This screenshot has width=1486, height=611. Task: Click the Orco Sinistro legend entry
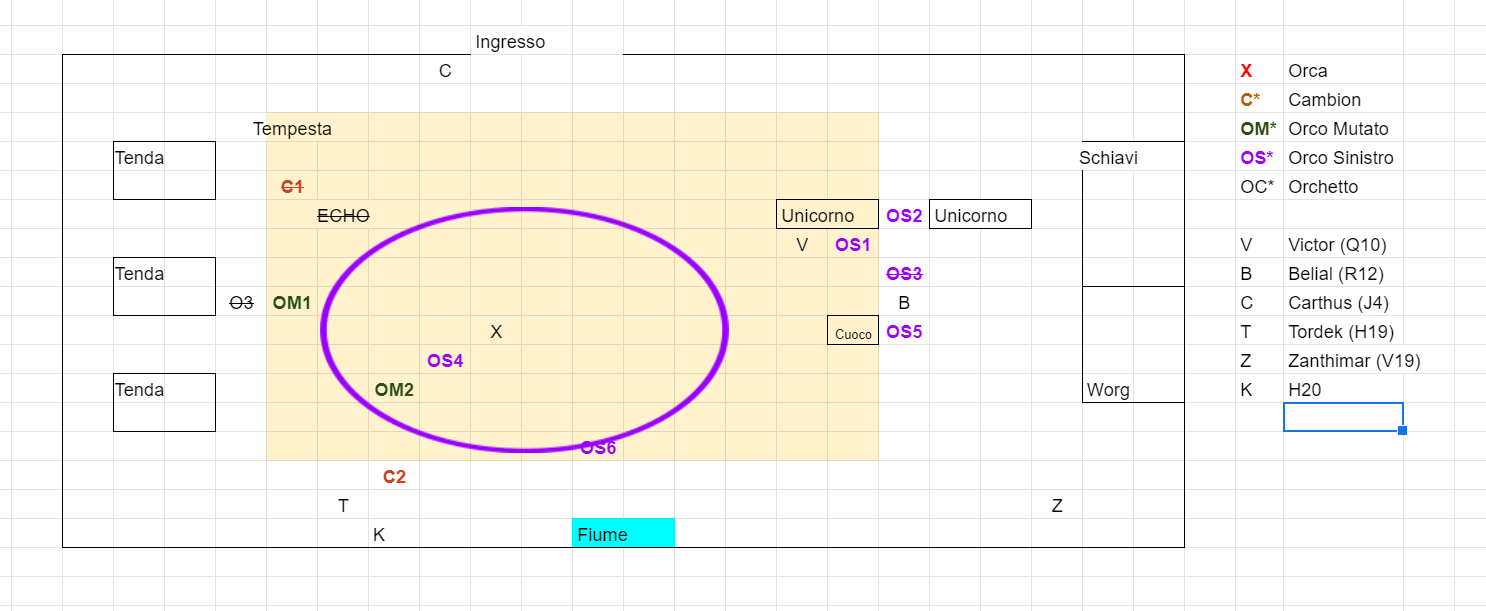click(x=1340, y=158)
